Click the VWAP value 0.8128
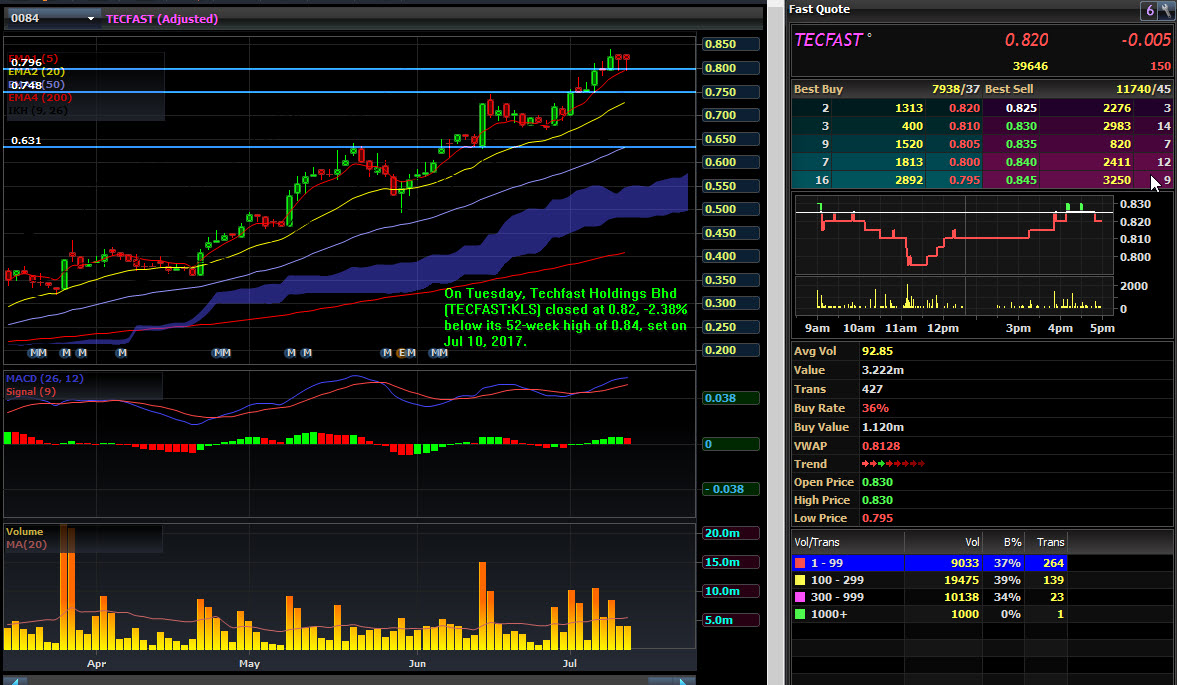 tap(881, 446)
